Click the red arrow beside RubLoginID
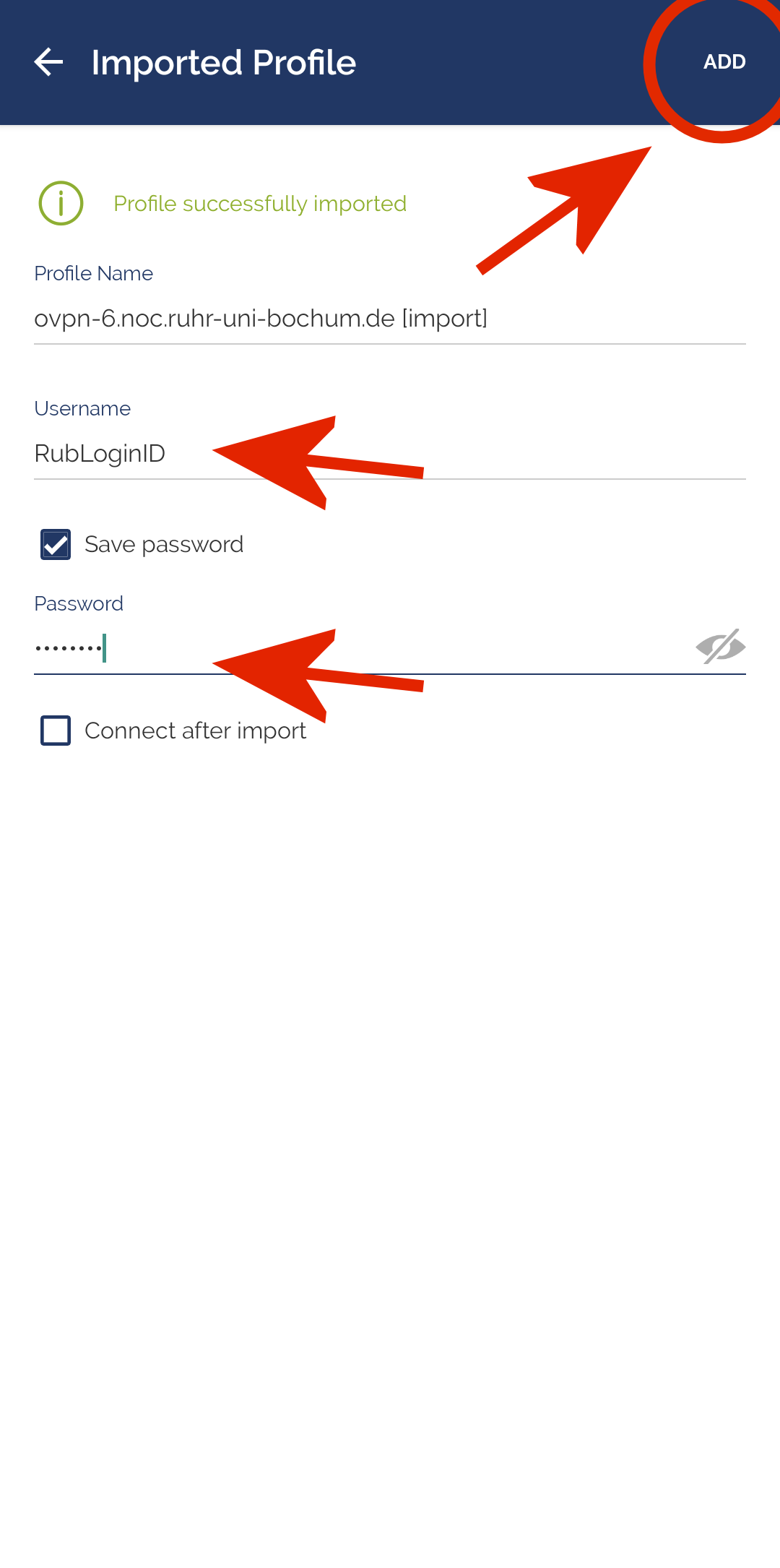The width and height of the screenshot is (780, 1568). coord(318,462)
